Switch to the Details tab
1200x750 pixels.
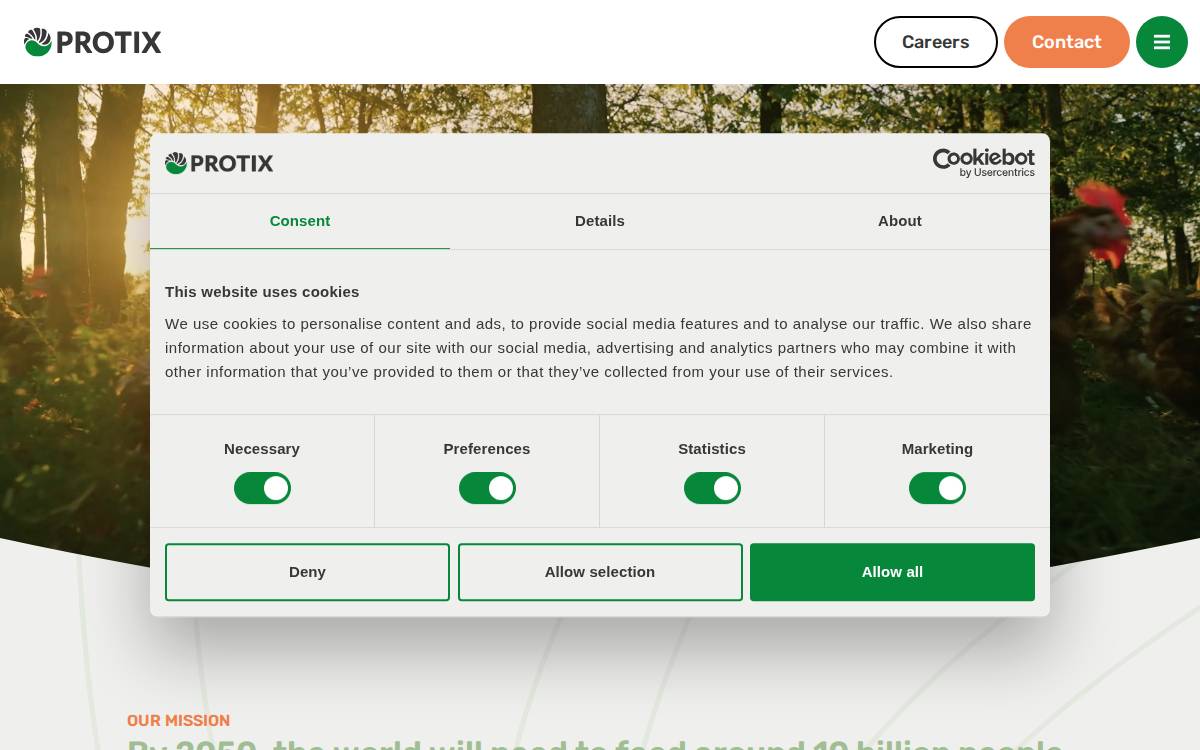tap(600, 221)
